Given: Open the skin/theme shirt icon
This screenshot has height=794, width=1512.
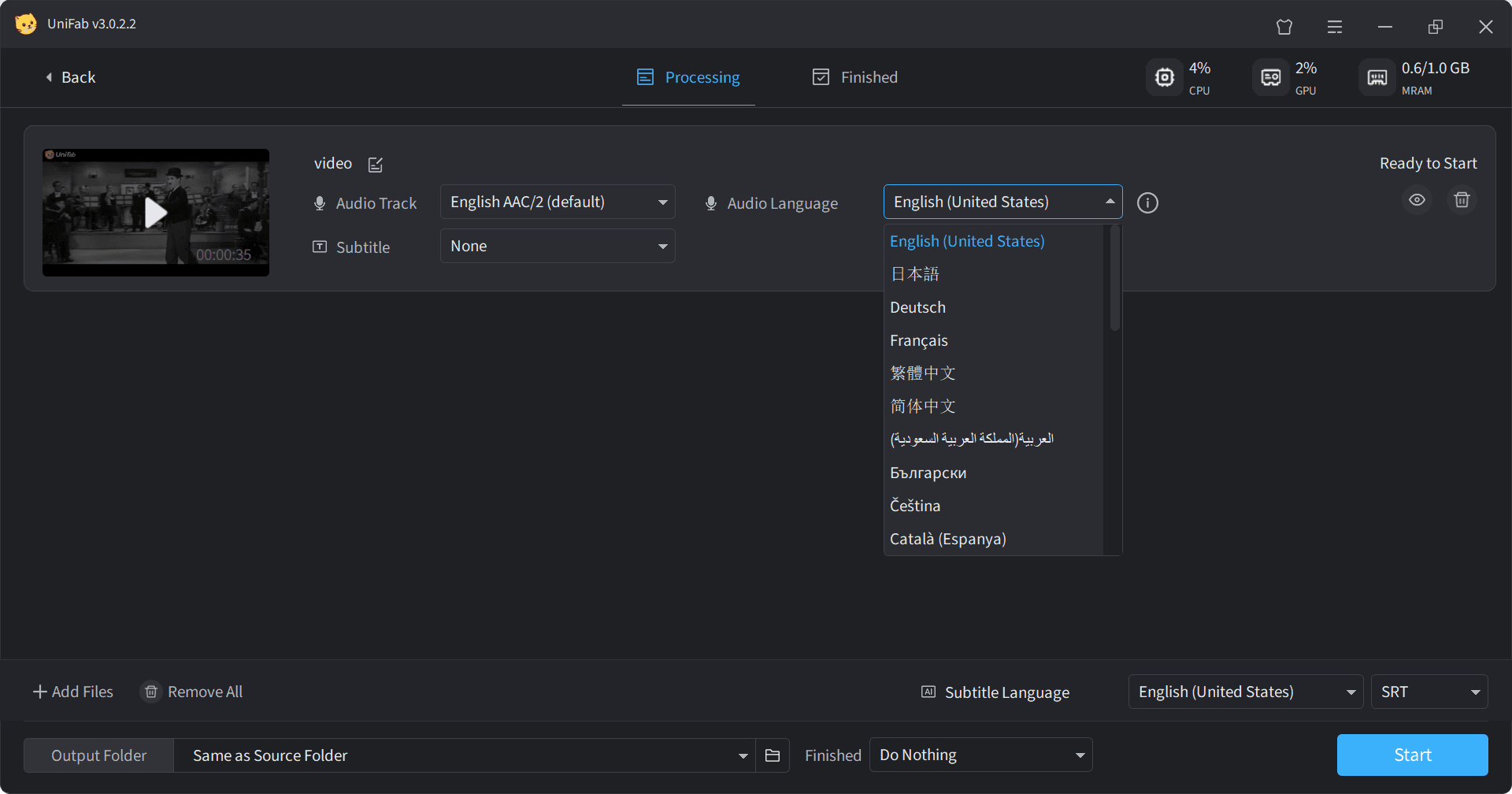Looking at the screenshot, I should click(x=1284, y=27).
